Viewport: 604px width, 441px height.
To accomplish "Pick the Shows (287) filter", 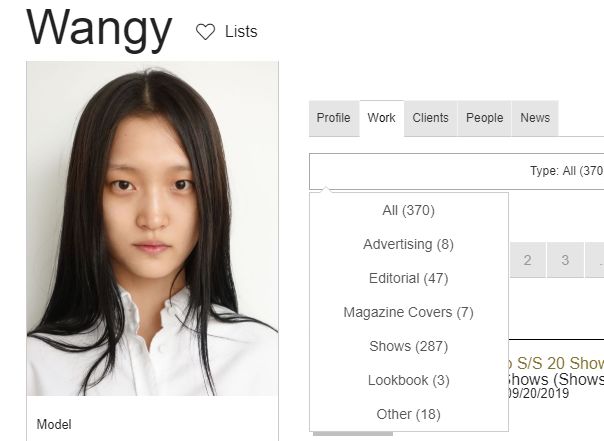I will coord(408,346).
